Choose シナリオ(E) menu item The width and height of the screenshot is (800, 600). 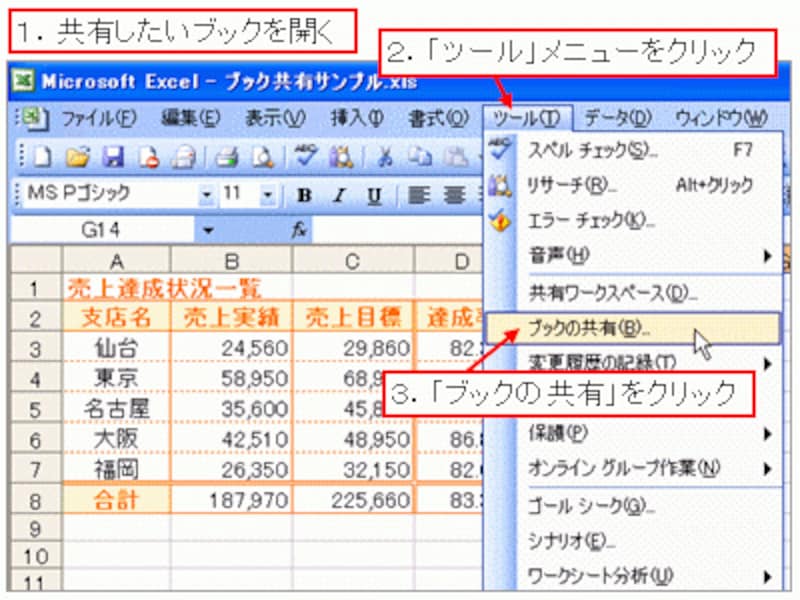(x=633, y=541)
